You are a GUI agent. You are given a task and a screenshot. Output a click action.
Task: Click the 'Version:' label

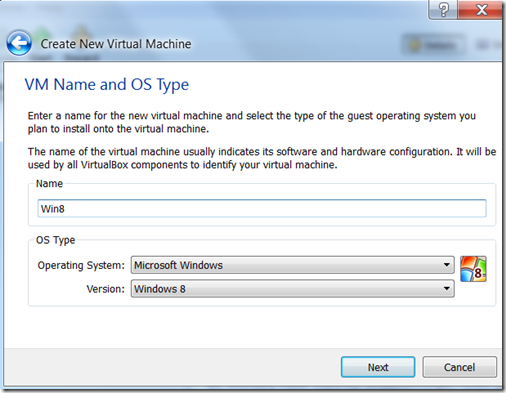pyautogui.click(x=105, y=289)
